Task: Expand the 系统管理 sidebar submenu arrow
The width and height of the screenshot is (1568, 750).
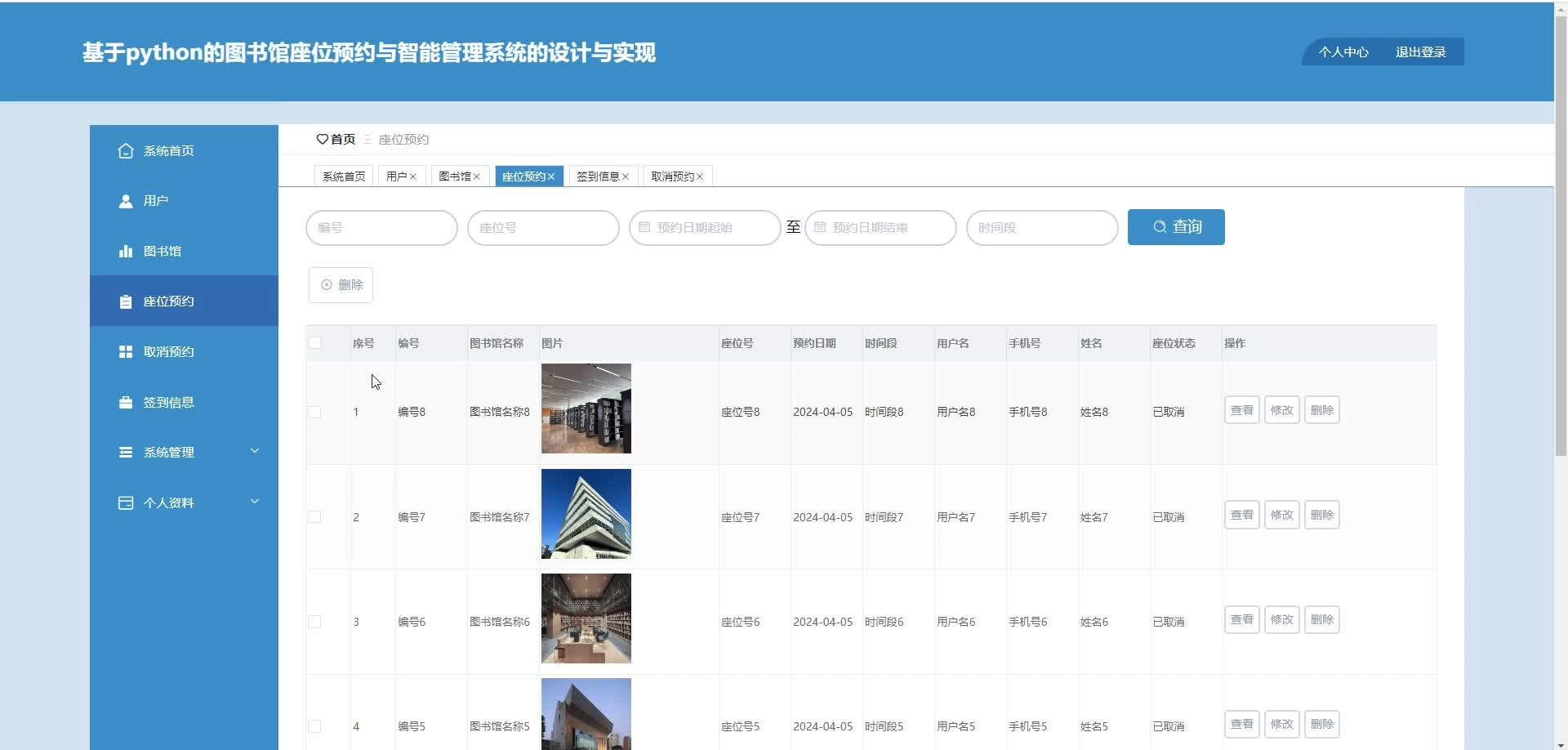Action: pyautogui.click(x=254, y=451)
